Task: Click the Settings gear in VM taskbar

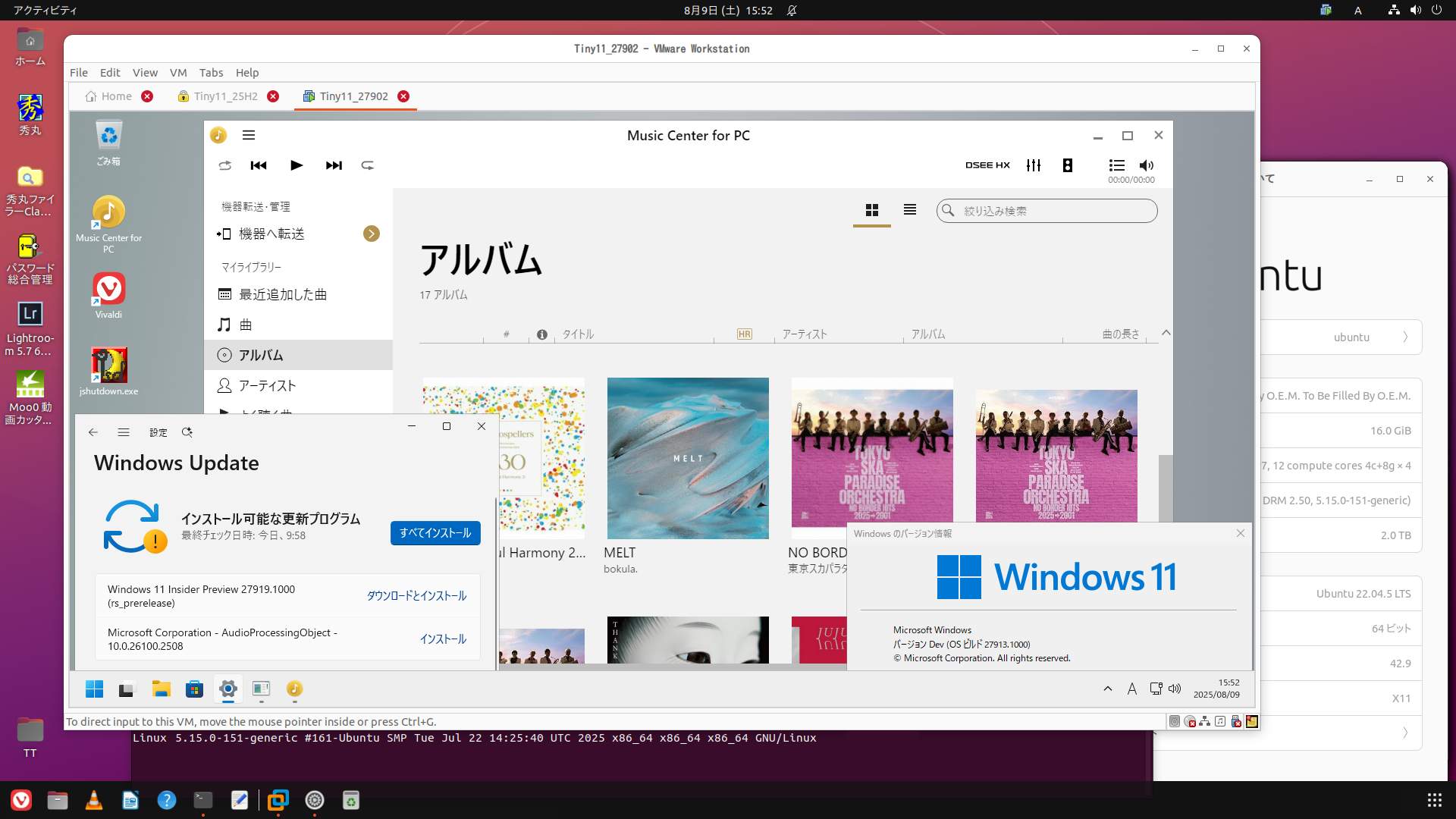Action: pos(227,689)
